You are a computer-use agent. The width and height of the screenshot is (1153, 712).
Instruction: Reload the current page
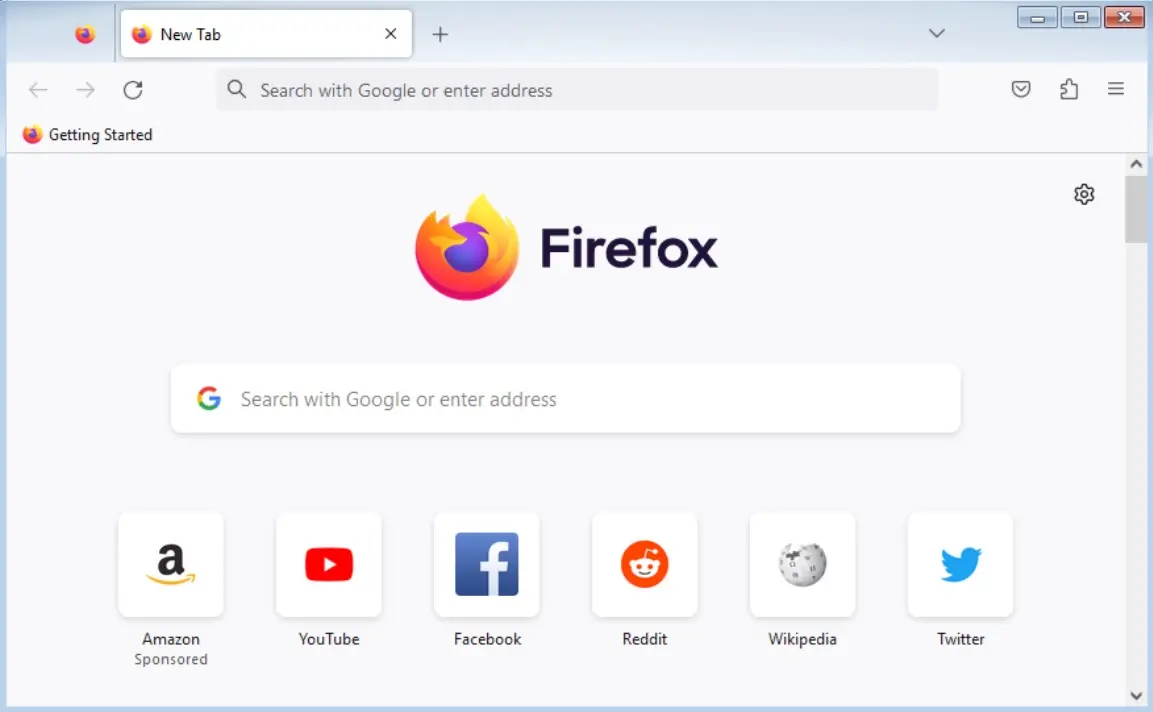point(133,89)
